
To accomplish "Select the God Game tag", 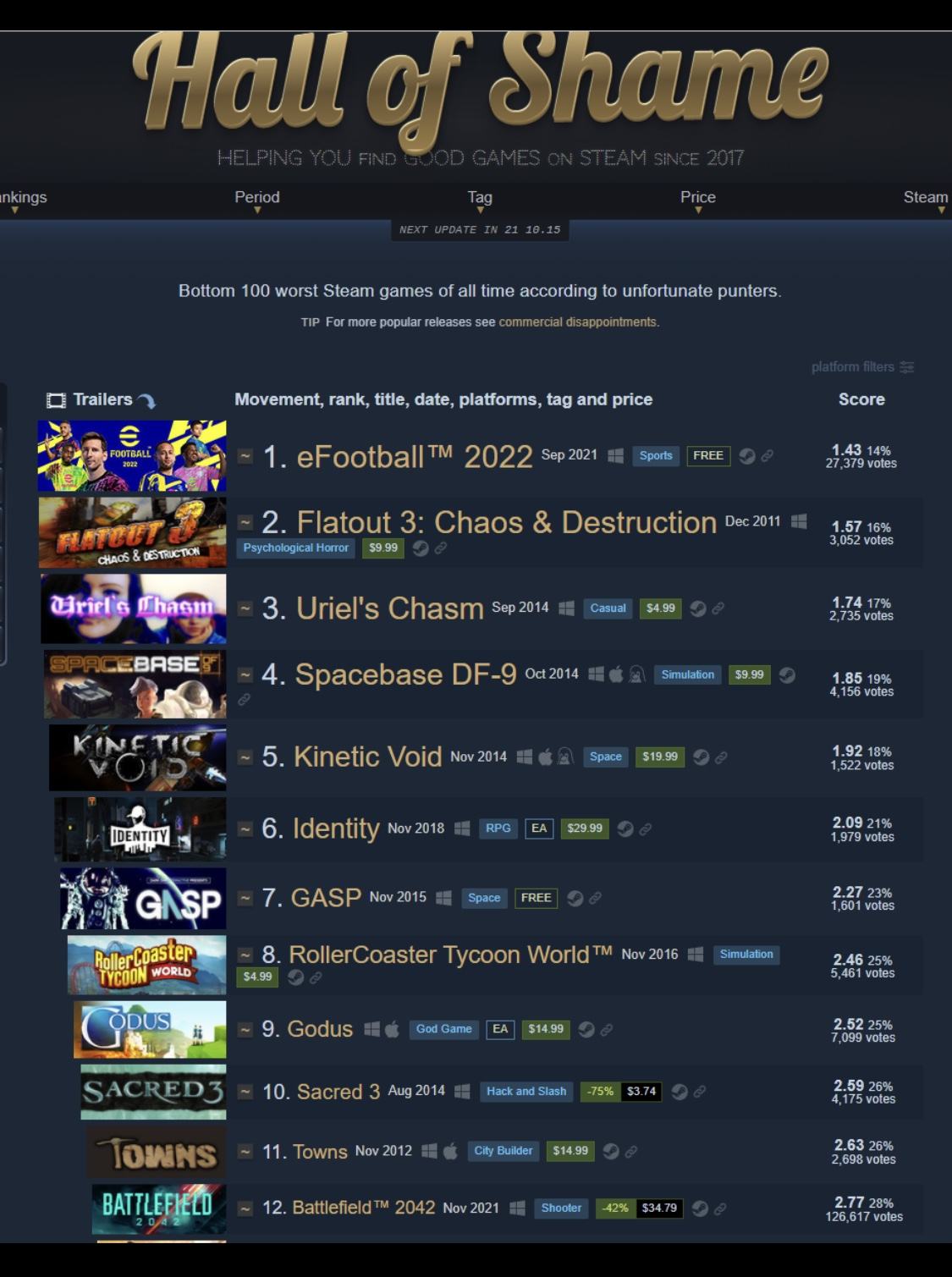I will coord(443,1029).
